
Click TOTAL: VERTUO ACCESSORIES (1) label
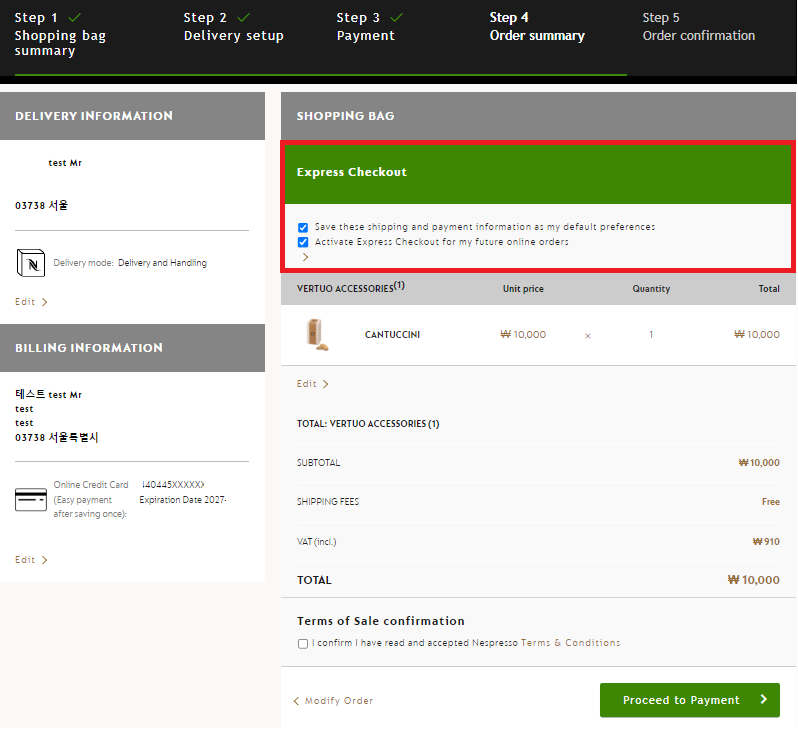[368, 424]
